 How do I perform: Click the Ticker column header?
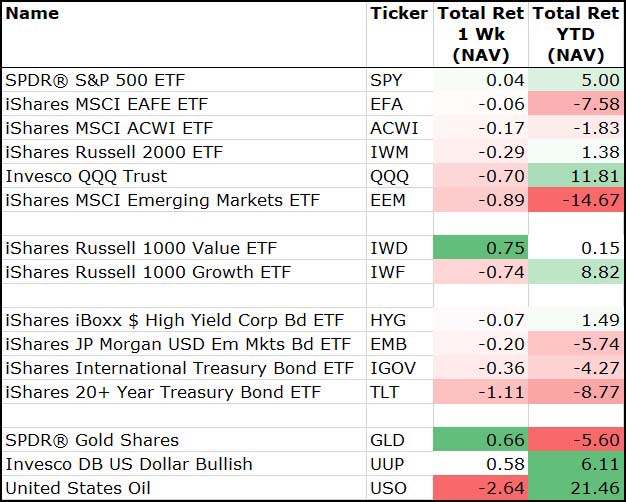click(x=398, y=14)
